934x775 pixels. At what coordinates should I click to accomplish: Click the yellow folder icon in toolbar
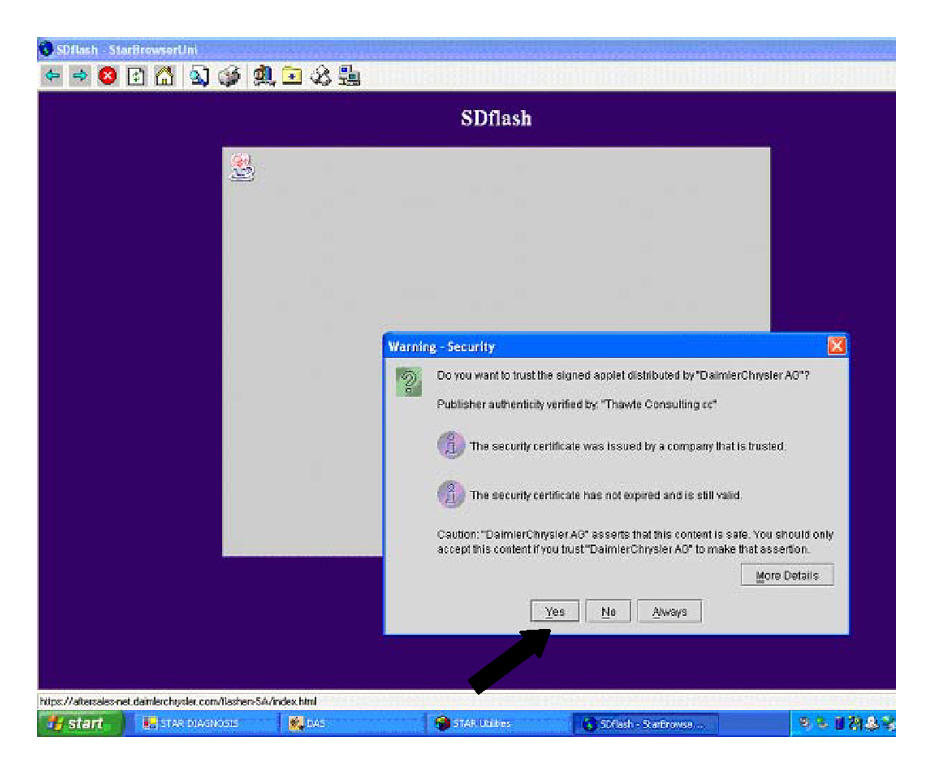click(x=293, y=76)
